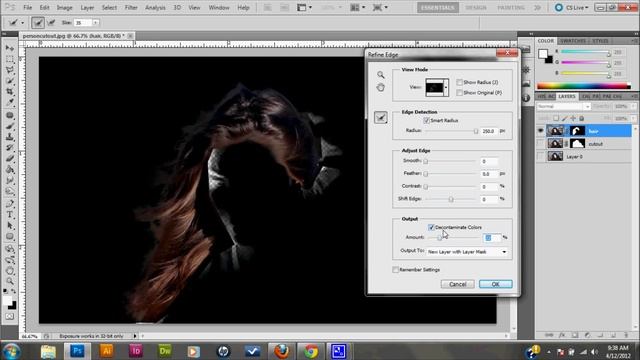
Task: Switch to the Design workspace
Action: [476, 7]
